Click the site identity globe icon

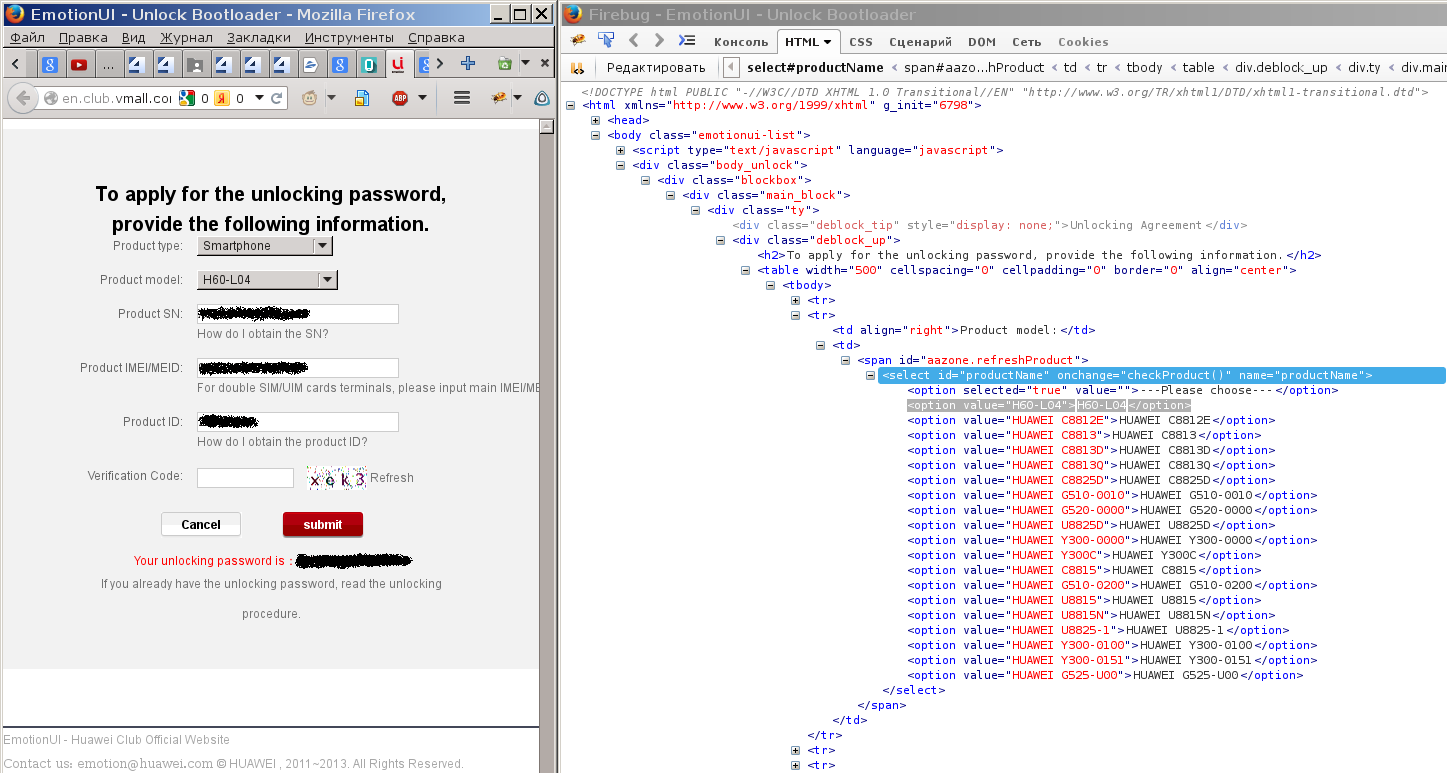[51, 98]
